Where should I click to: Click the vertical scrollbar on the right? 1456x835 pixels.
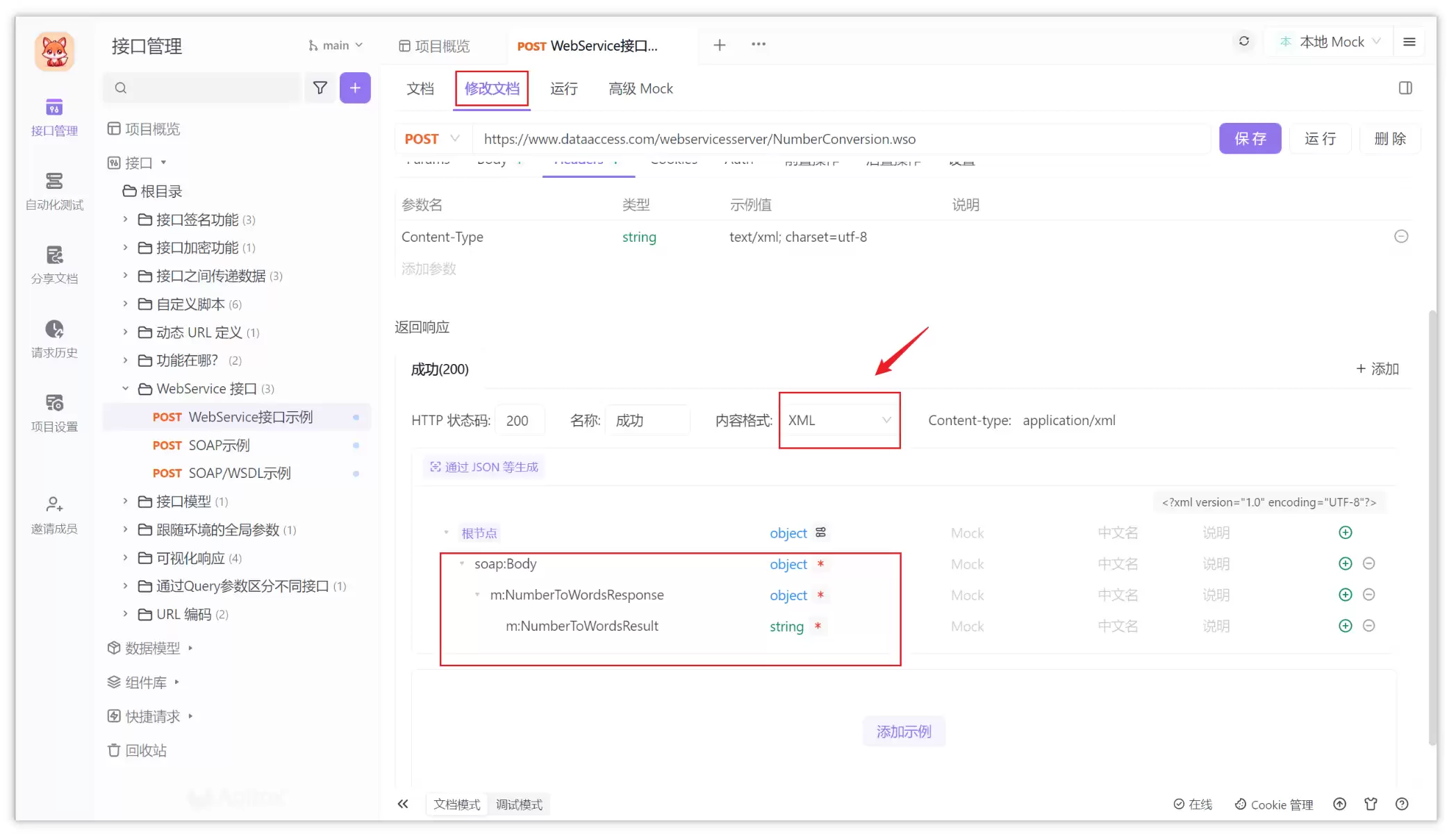click(x=1432, y=528)
